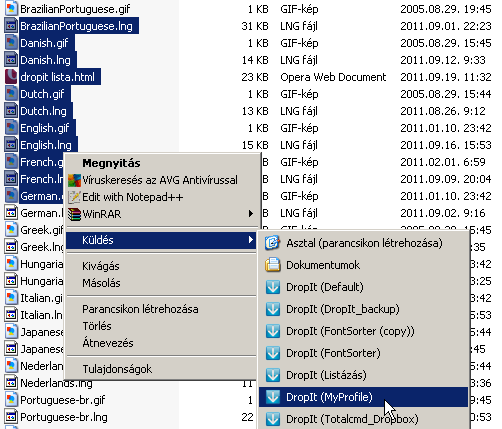Click the Opera icon of dropit lista.html
This screenshot has width=502, height=429.
[11, 77]
